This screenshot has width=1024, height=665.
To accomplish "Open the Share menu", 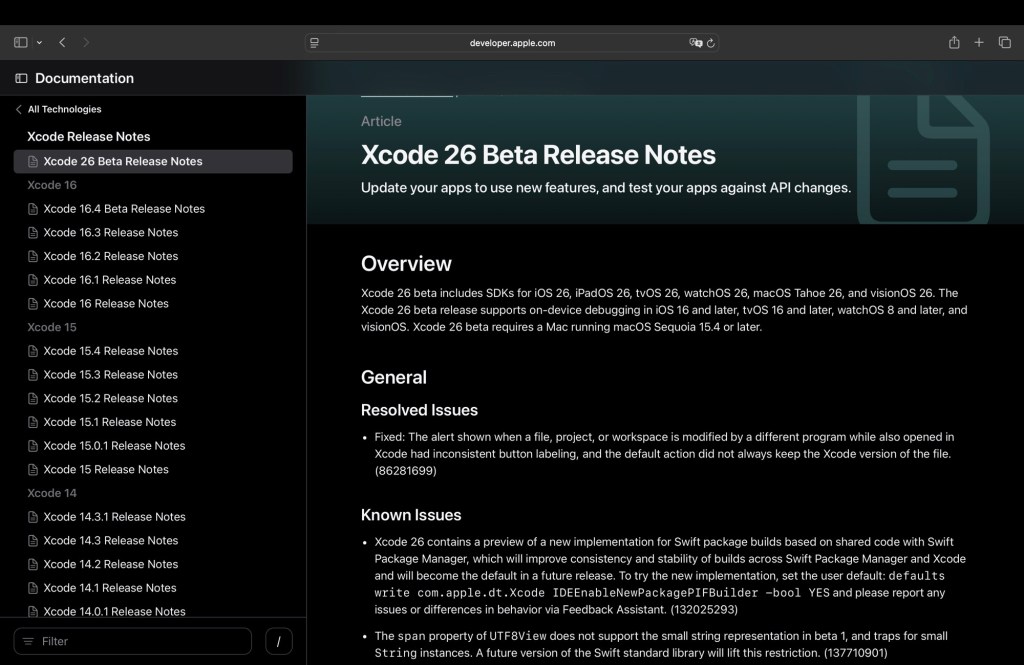I will (954, 43).
